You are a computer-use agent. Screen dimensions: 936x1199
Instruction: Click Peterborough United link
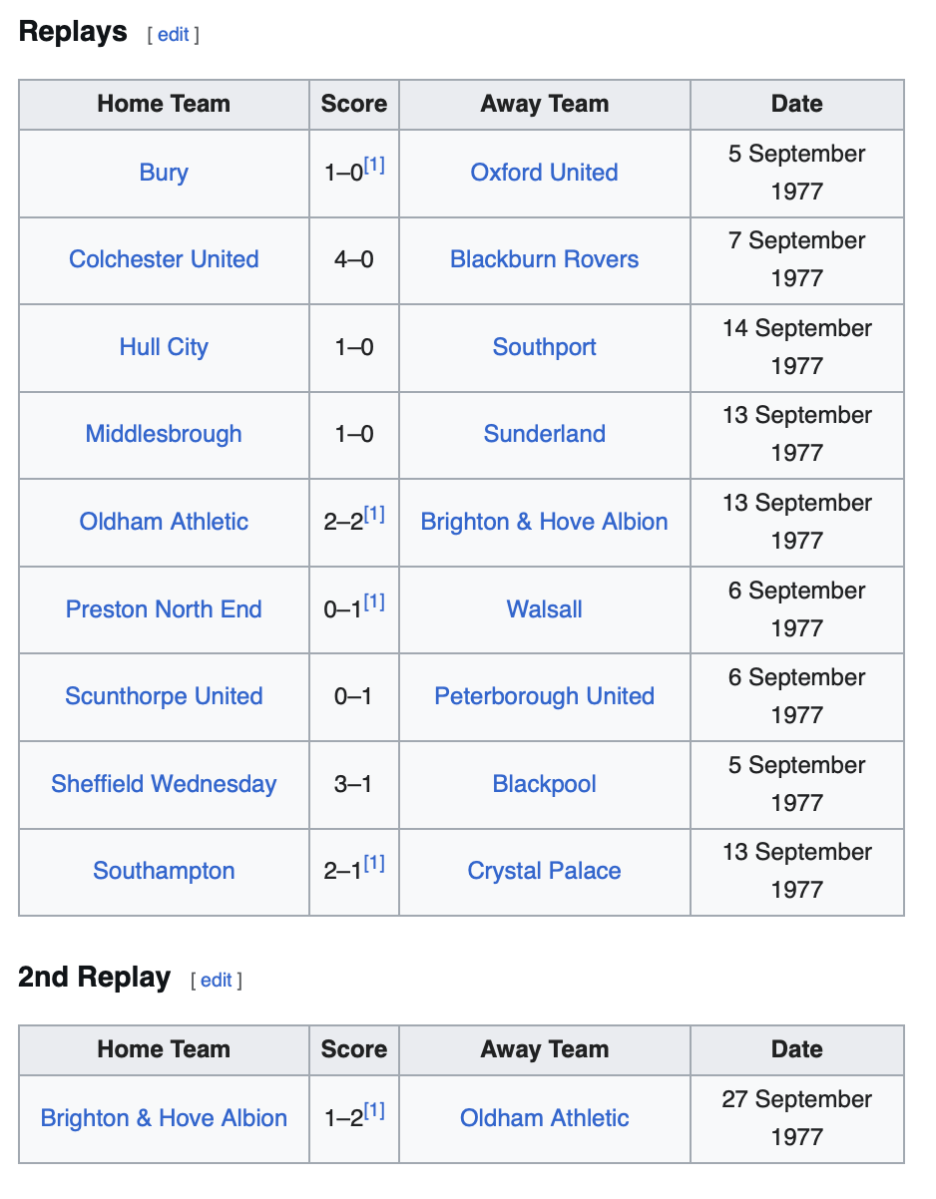pyautogui.click(x=544, y=697)
